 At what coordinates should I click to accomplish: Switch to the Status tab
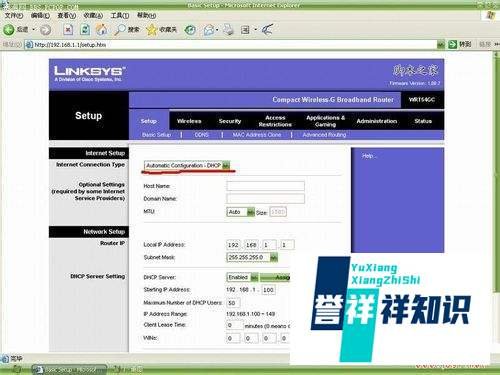coord(423,121)
